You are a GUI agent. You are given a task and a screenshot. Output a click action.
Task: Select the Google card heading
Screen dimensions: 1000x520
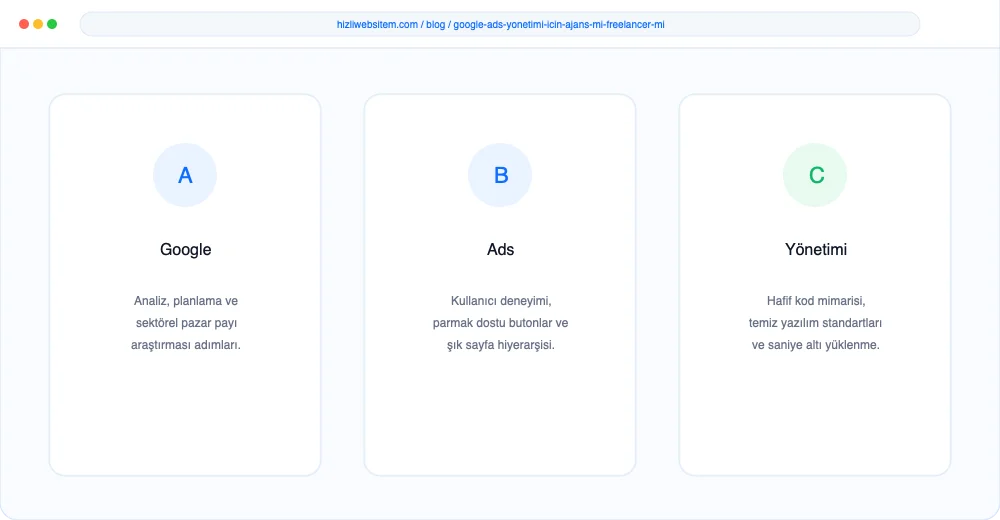click(x=186, y=249)
